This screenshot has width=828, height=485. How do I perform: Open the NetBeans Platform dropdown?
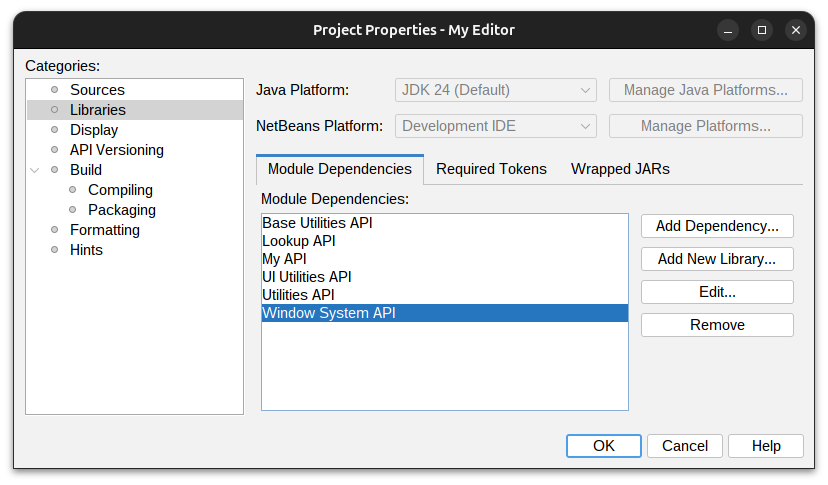(x=496, y=126)
